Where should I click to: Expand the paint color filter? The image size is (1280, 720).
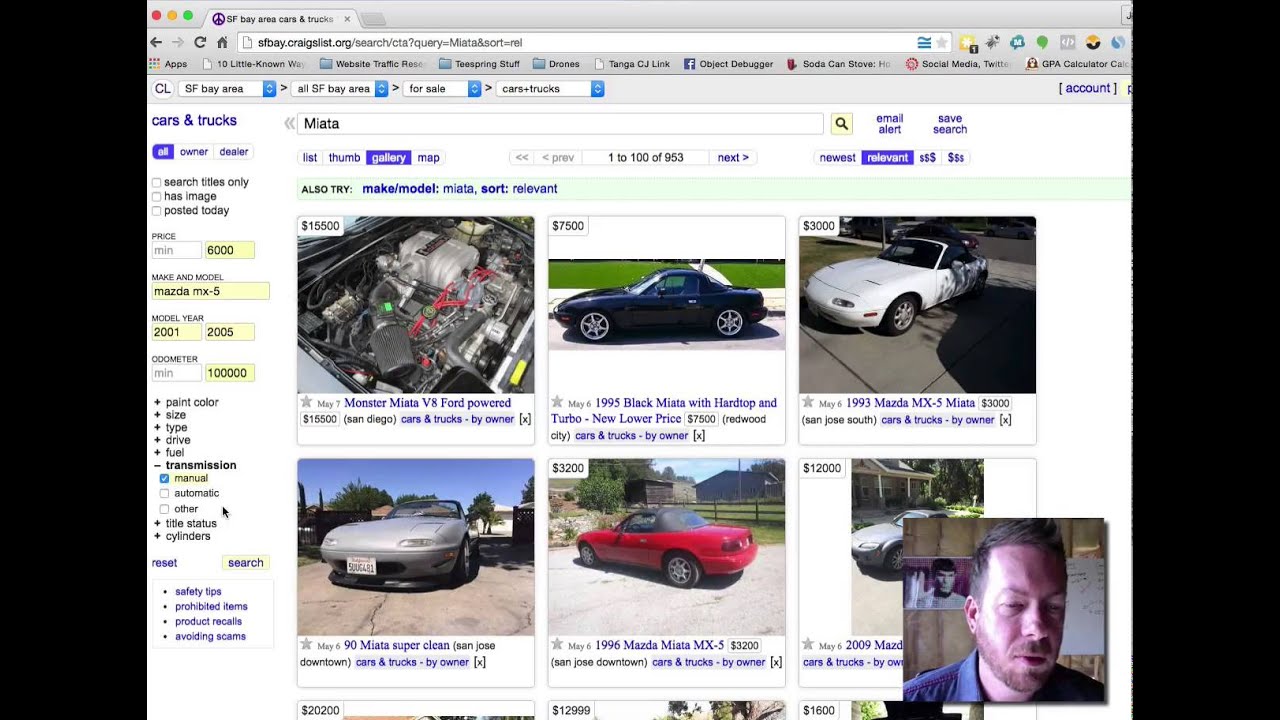coord(186,402)
